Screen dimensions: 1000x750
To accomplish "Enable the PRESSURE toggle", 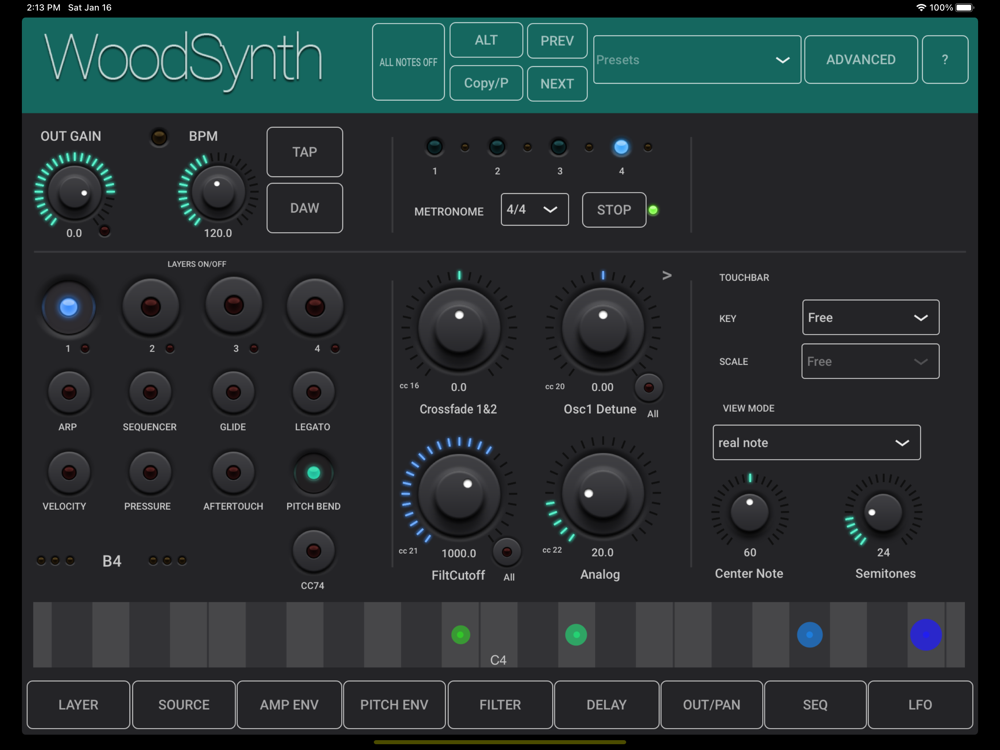I will [150, 473].
